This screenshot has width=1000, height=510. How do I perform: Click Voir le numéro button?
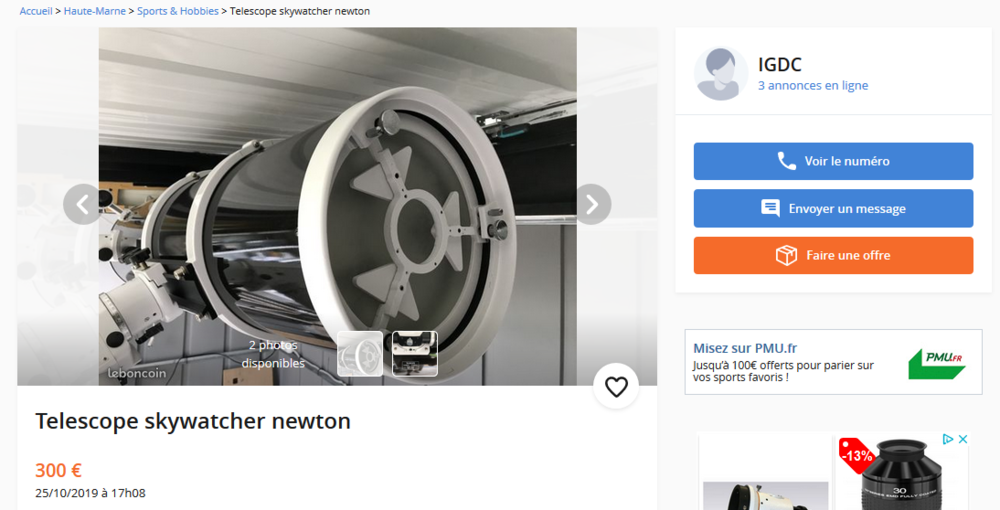(x=833, y=161)
